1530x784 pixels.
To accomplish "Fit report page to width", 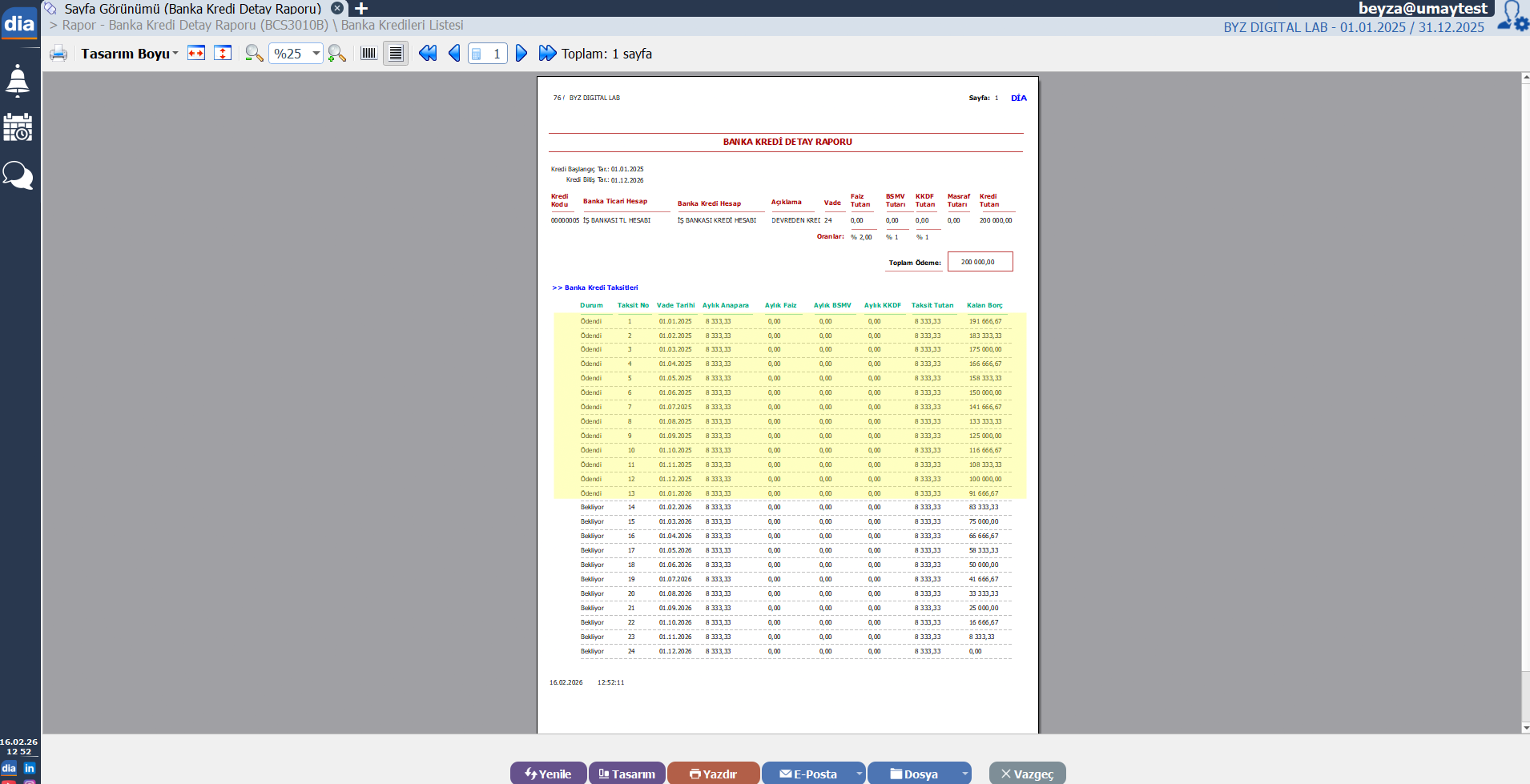I will point(196,54).
